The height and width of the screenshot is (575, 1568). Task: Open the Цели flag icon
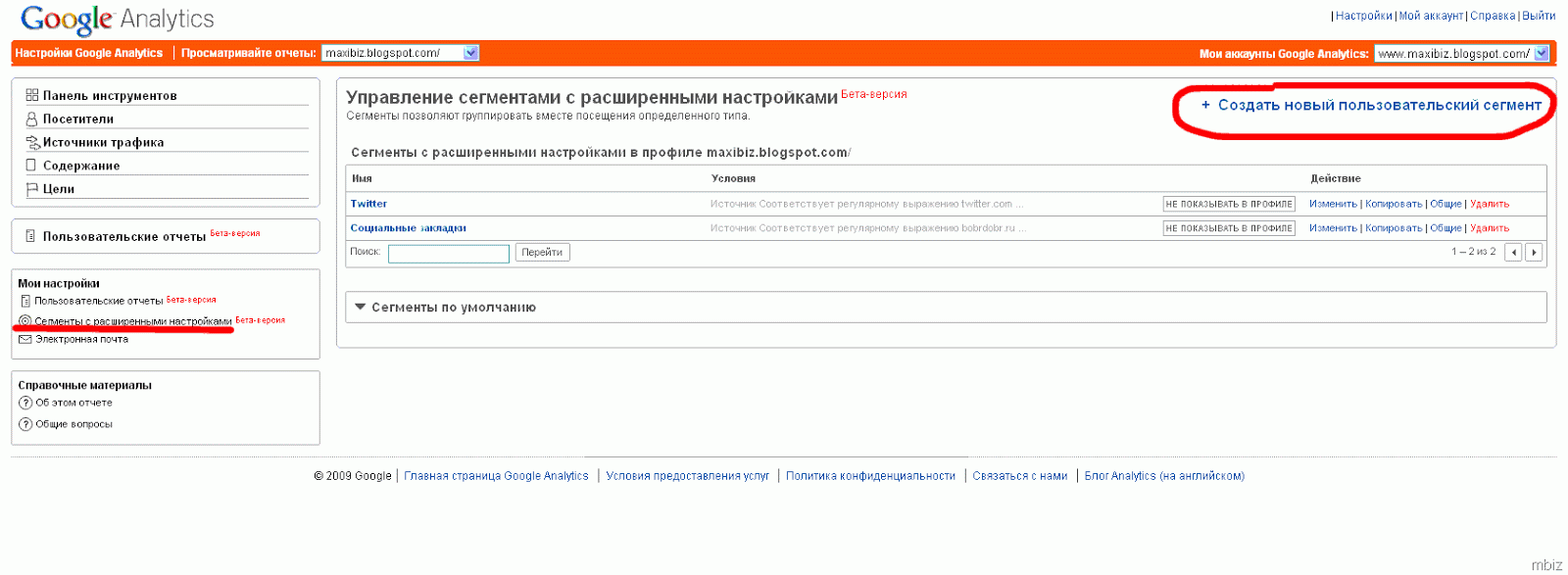click(32, 189)
